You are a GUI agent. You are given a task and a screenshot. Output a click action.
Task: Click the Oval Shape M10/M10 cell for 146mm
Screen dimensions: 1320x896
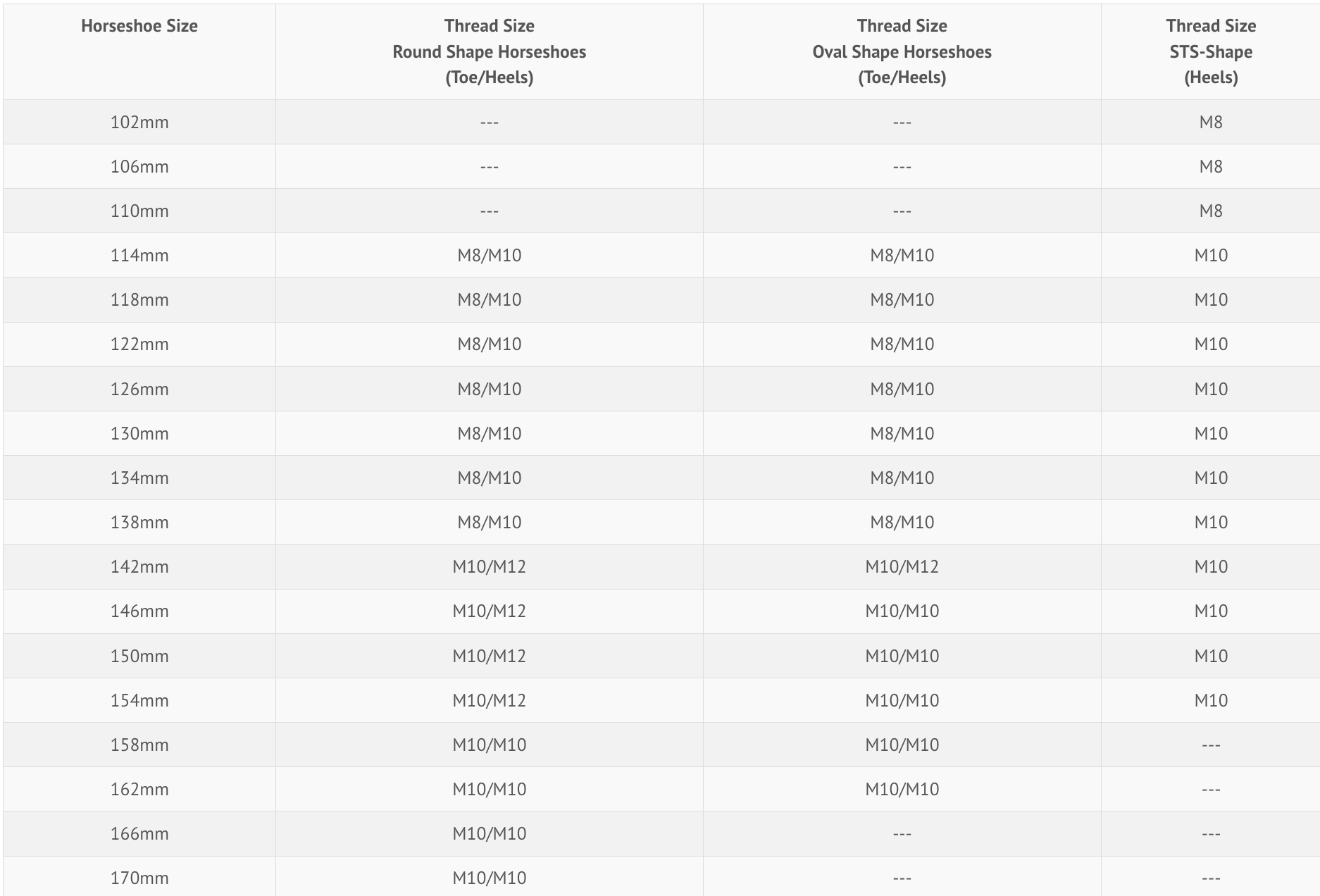pyautogui.click(x=902, y=611)
